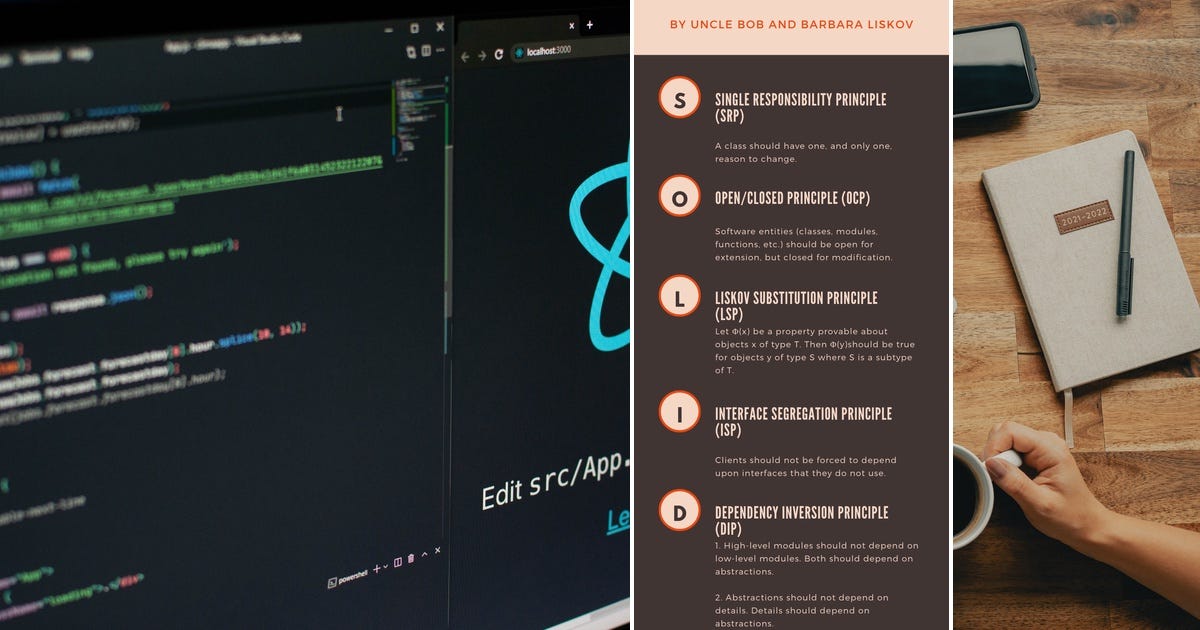Viewport: 1200px width, 630px height.
Task: Click "2. Abstractions should not depend" paragraph
Action: (x=802, y=610)
